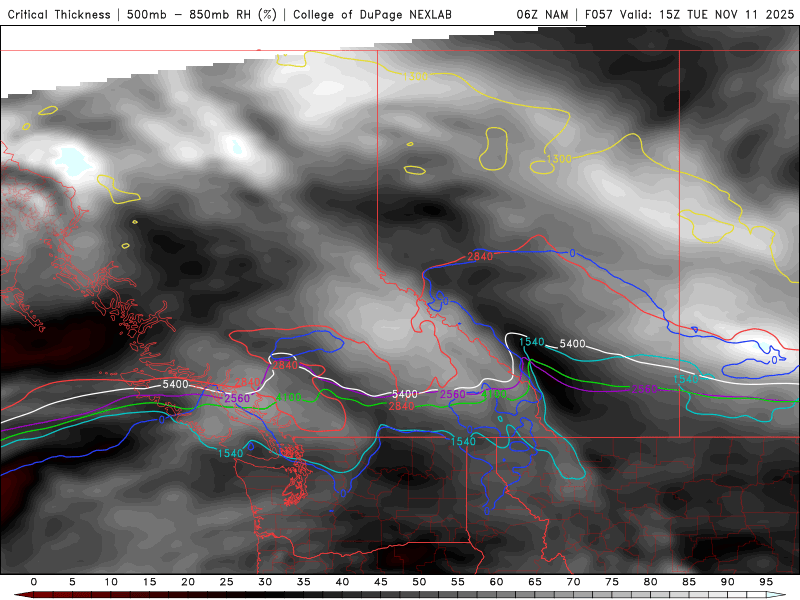Viewport: 800px width, 600px height.
Task: Click "College of DuPage NEXLAB" in header
Action: (x=372, y=15)
